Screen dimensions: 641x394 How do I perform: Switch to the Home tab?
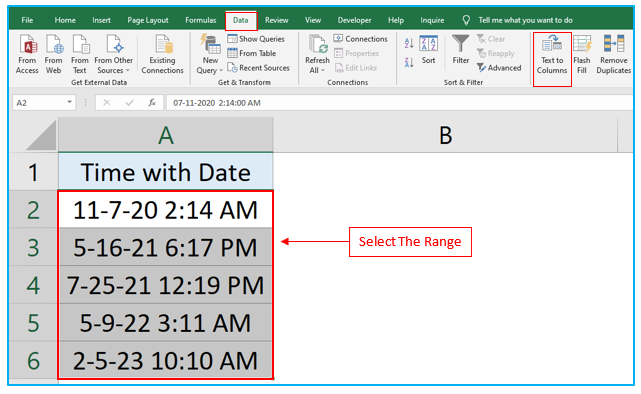(x=65, y=20)
